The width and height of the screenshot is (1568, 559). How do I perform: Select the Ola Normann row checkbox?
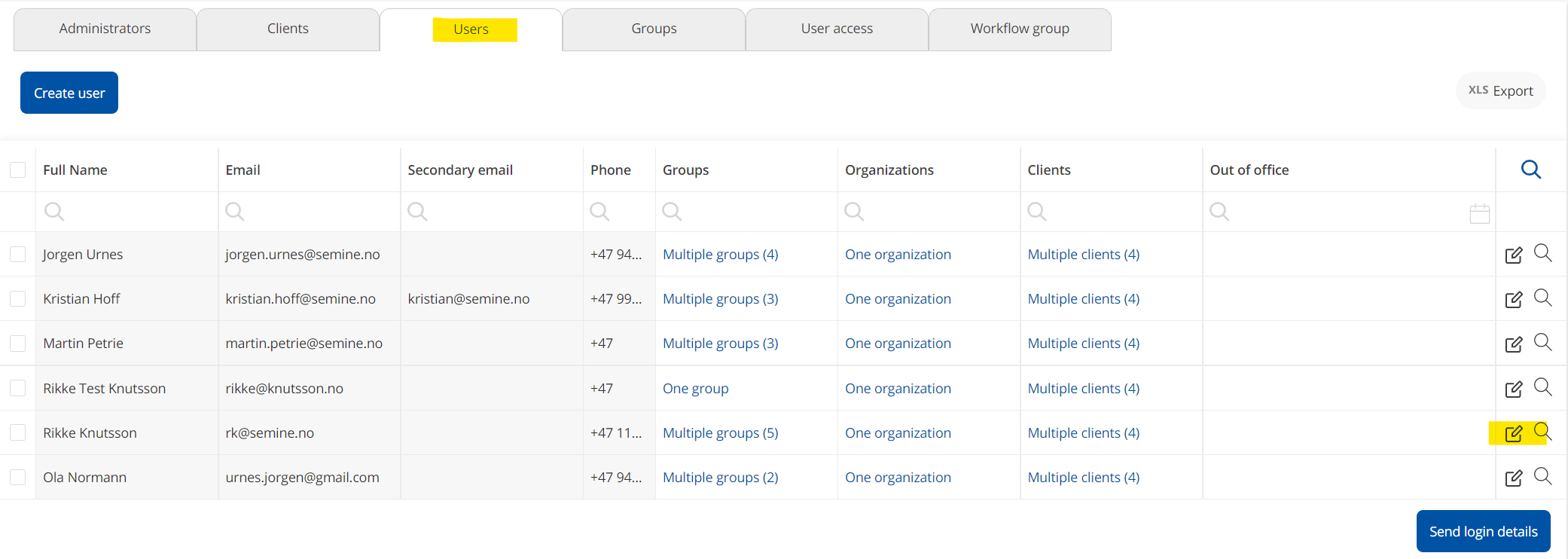(18, 478)
